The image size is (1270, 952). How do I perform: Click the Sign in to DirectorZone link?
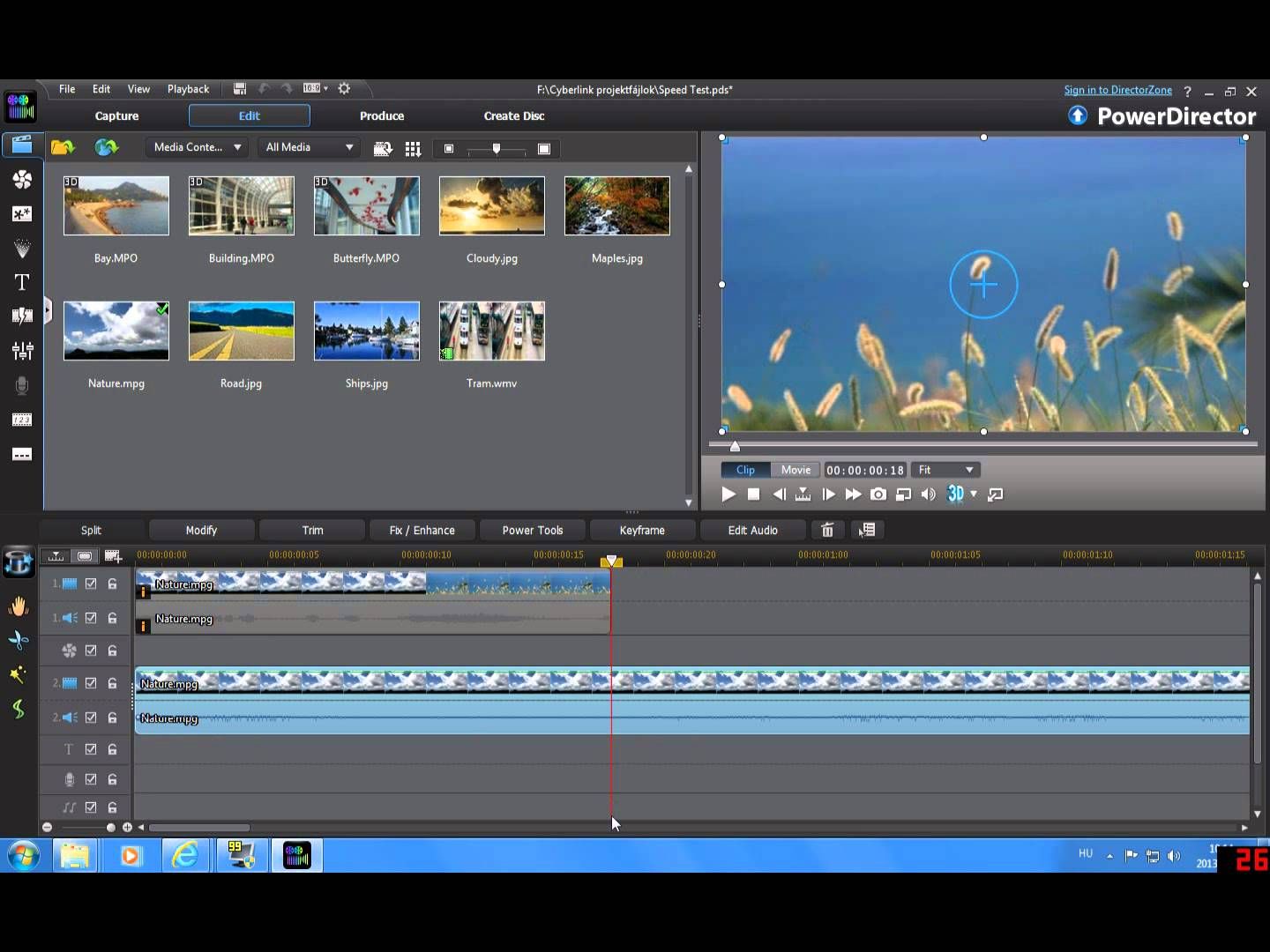pyautogui.click(x=1117, y=90)
